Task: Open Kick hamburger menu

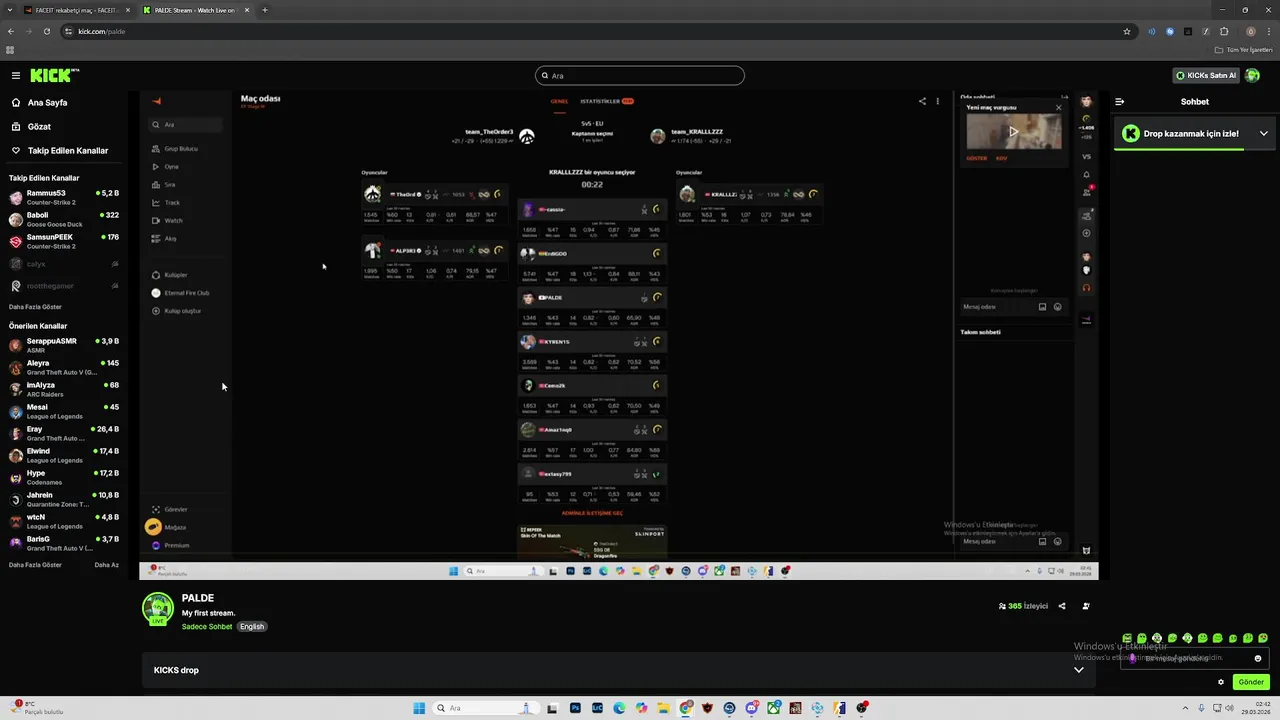Action: (16, 75)
